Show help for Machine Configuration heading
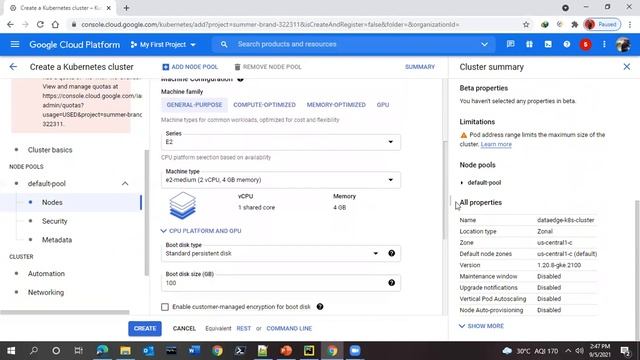 (240, 79)
